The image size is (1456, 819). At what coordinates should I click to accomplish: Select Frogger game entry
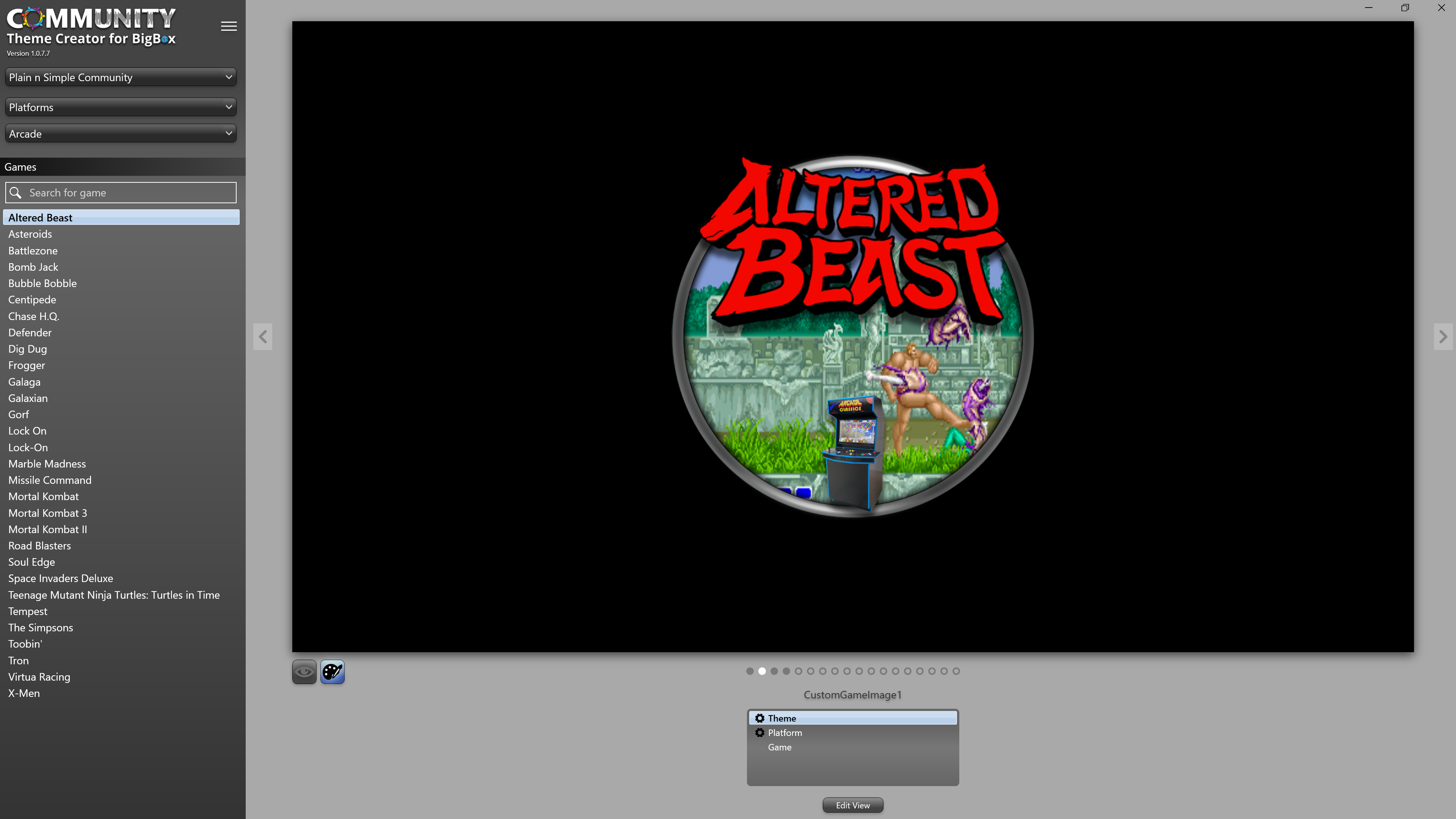click(x=121, y=366)
